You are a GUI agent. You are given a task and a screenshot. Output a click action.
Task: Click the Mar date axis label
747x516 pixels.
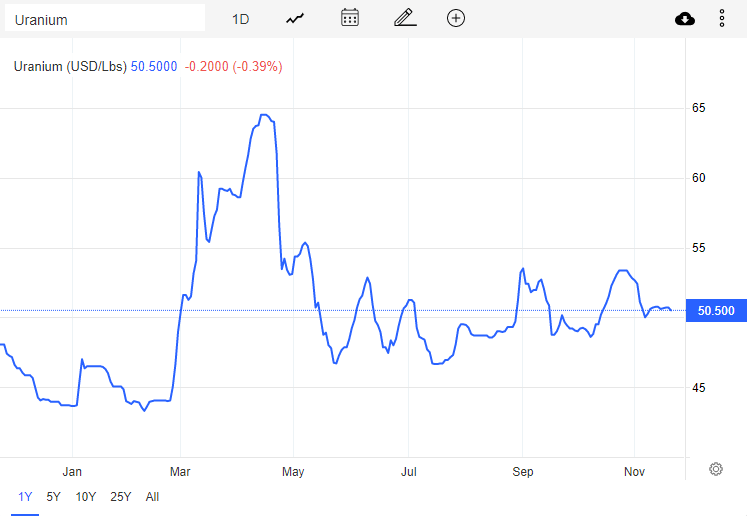(x=180, y=472)
